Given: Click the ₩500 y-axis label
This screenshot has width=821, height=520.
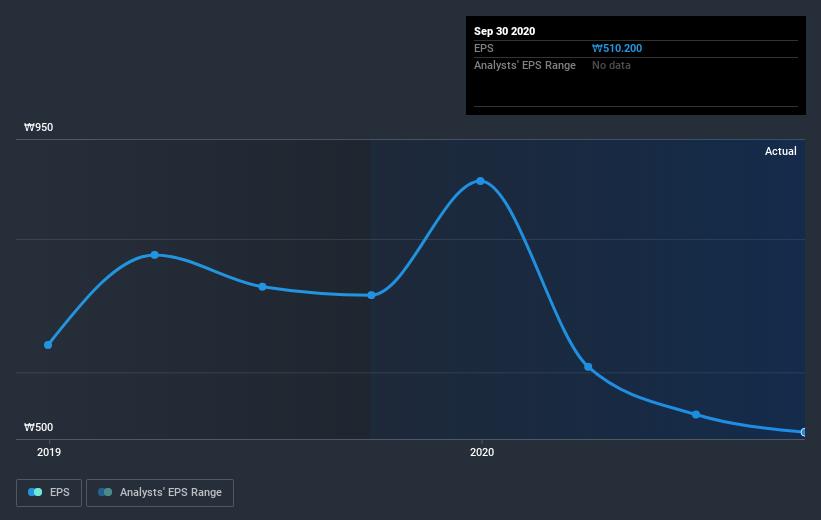Looking at the screenshot, I should pos(38,427).
